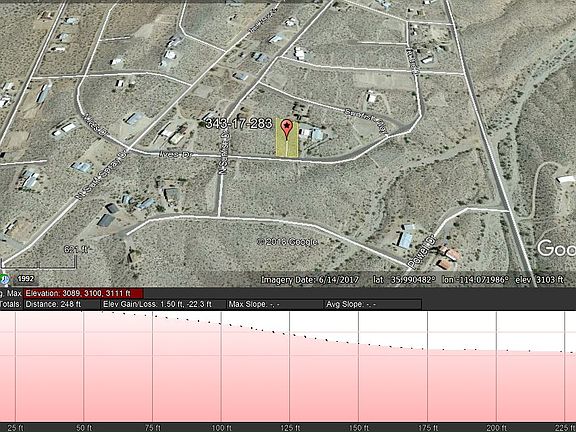Click the 200 ft label on profile axis
576x432 pixels.
[496, 428]
